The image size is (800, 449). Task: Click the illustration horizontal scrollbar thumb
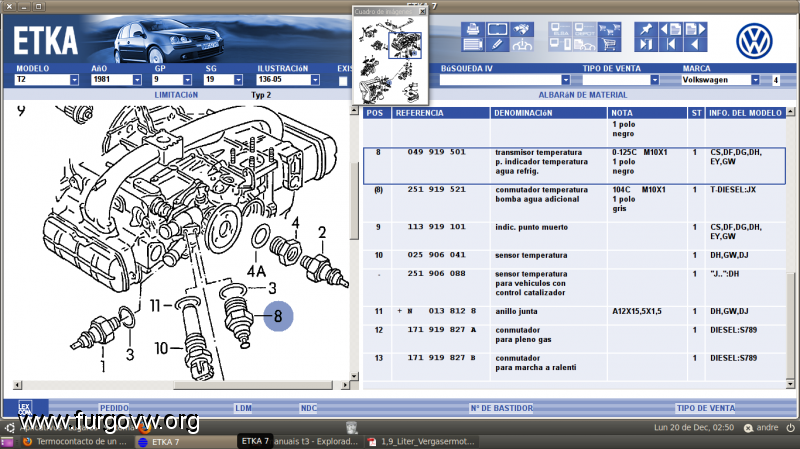tap(253, 385)
